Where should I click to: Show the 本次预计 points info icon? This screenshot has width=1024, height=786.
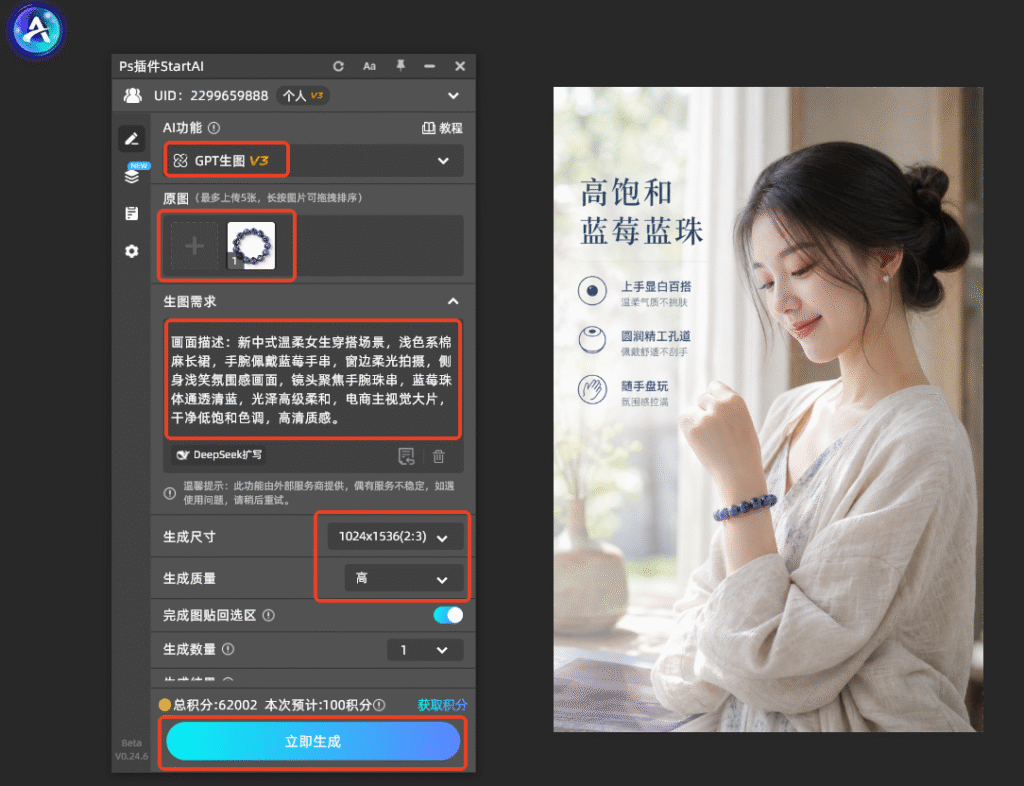[x=379, y=705]
